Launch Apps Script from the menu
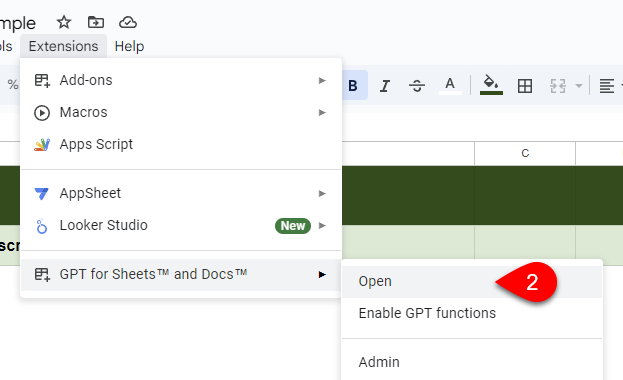Image resolution: width=623 pixels, height=380 pixels. coord(181,144)
